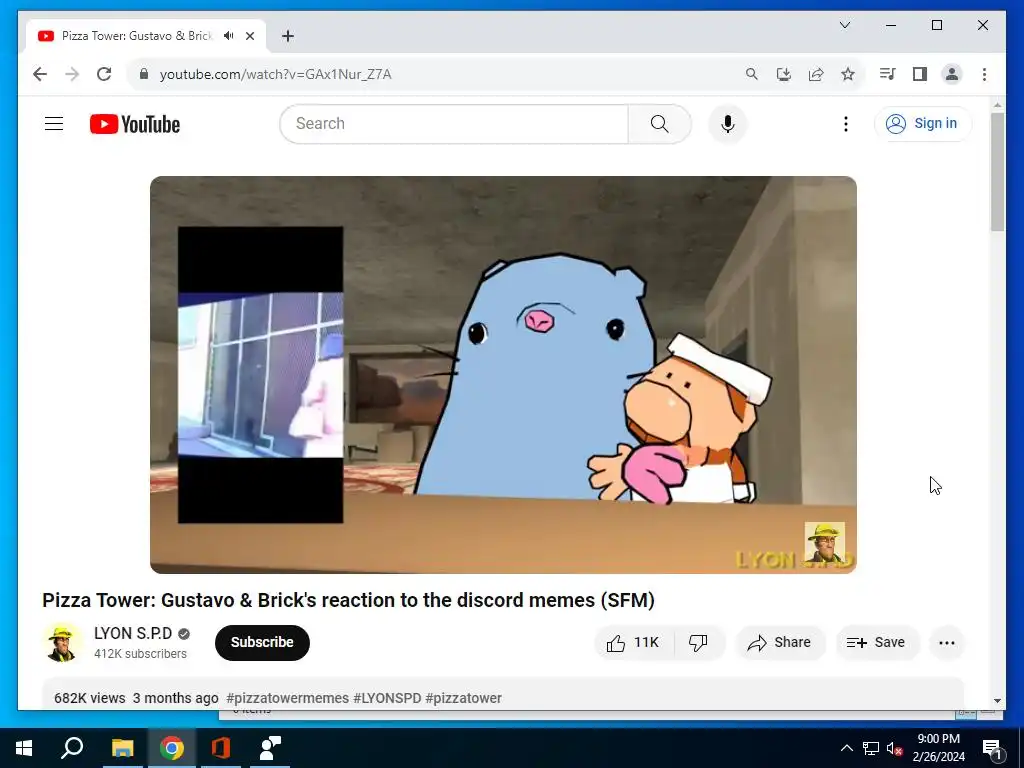Viewport: 1024px width, 768px height.
Task: Open Office from the taskbar
Action: pos(221,748)
